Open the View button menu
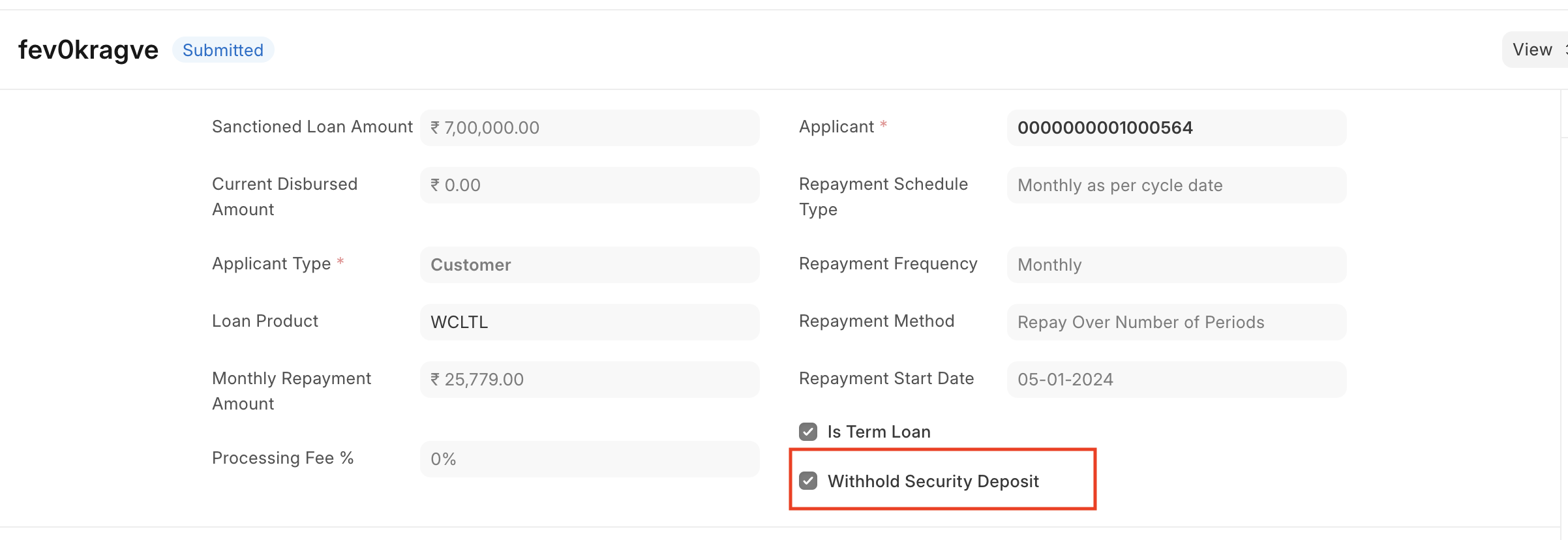Viewport: 1568px width, 540px height. click(x=1531, y=49)
